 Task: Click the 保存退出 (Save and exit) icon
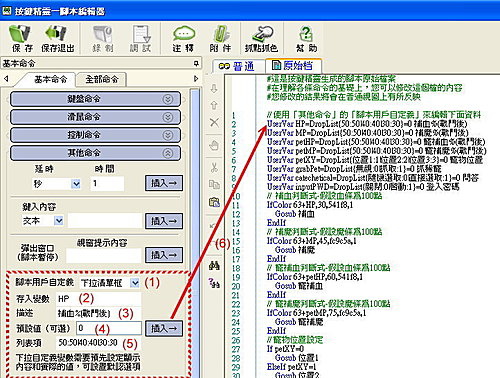click(57, 38)
